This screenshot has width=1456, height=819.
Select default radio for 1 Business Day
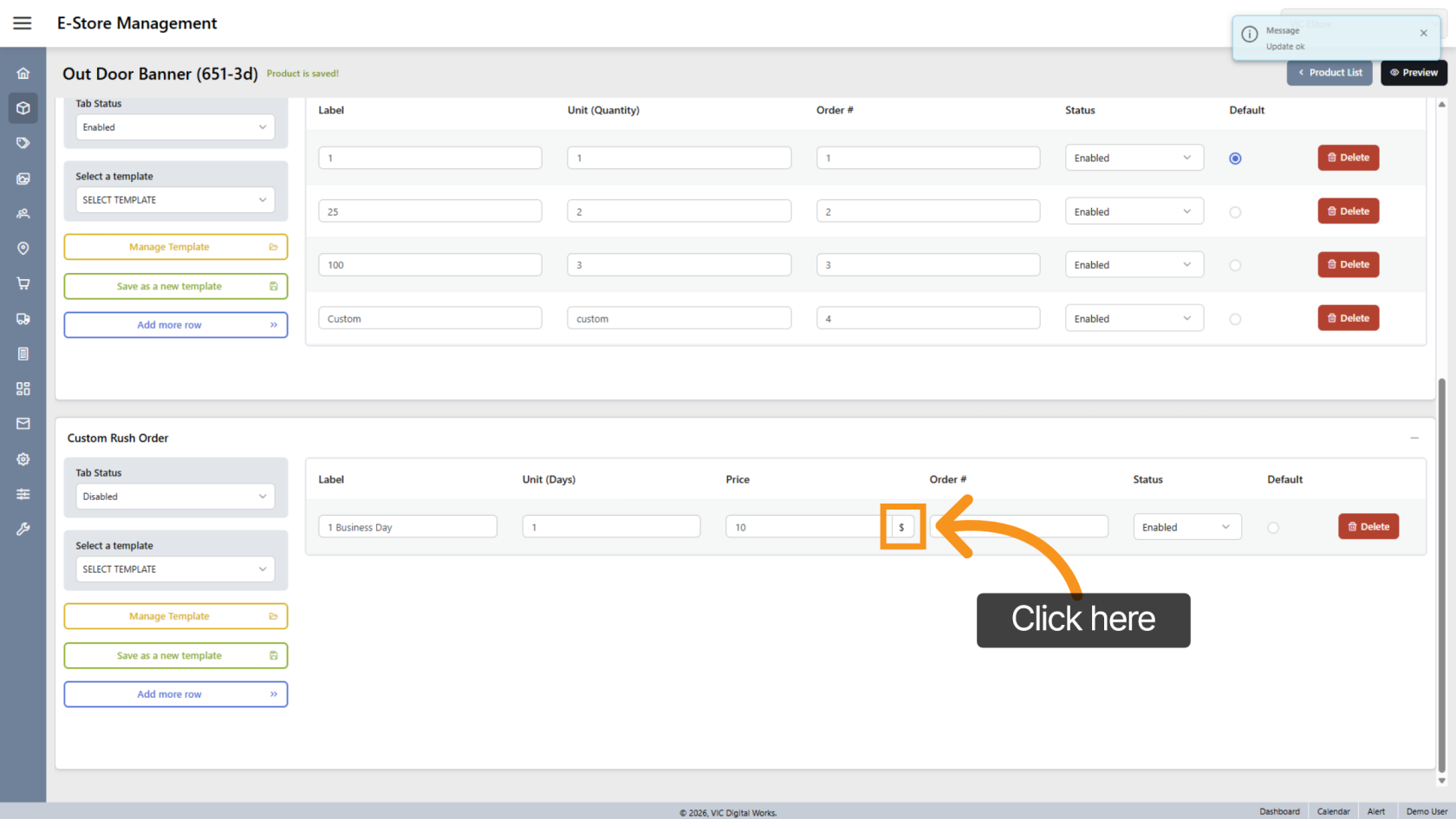(1272, 528)
